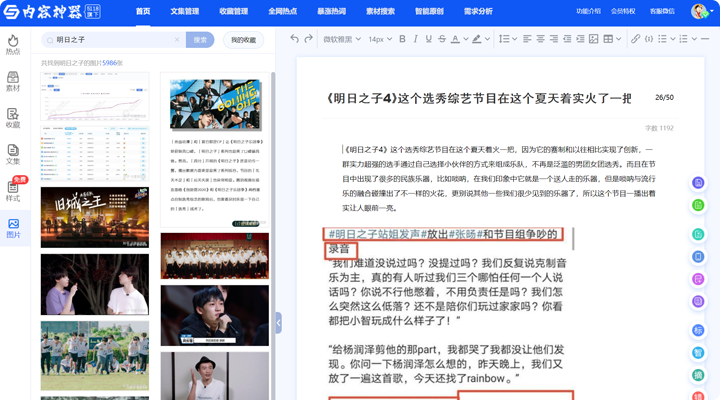The height and width of the screenshot is (400, 720).
Task: Click the teal round edit button
Action: (698, 234)
